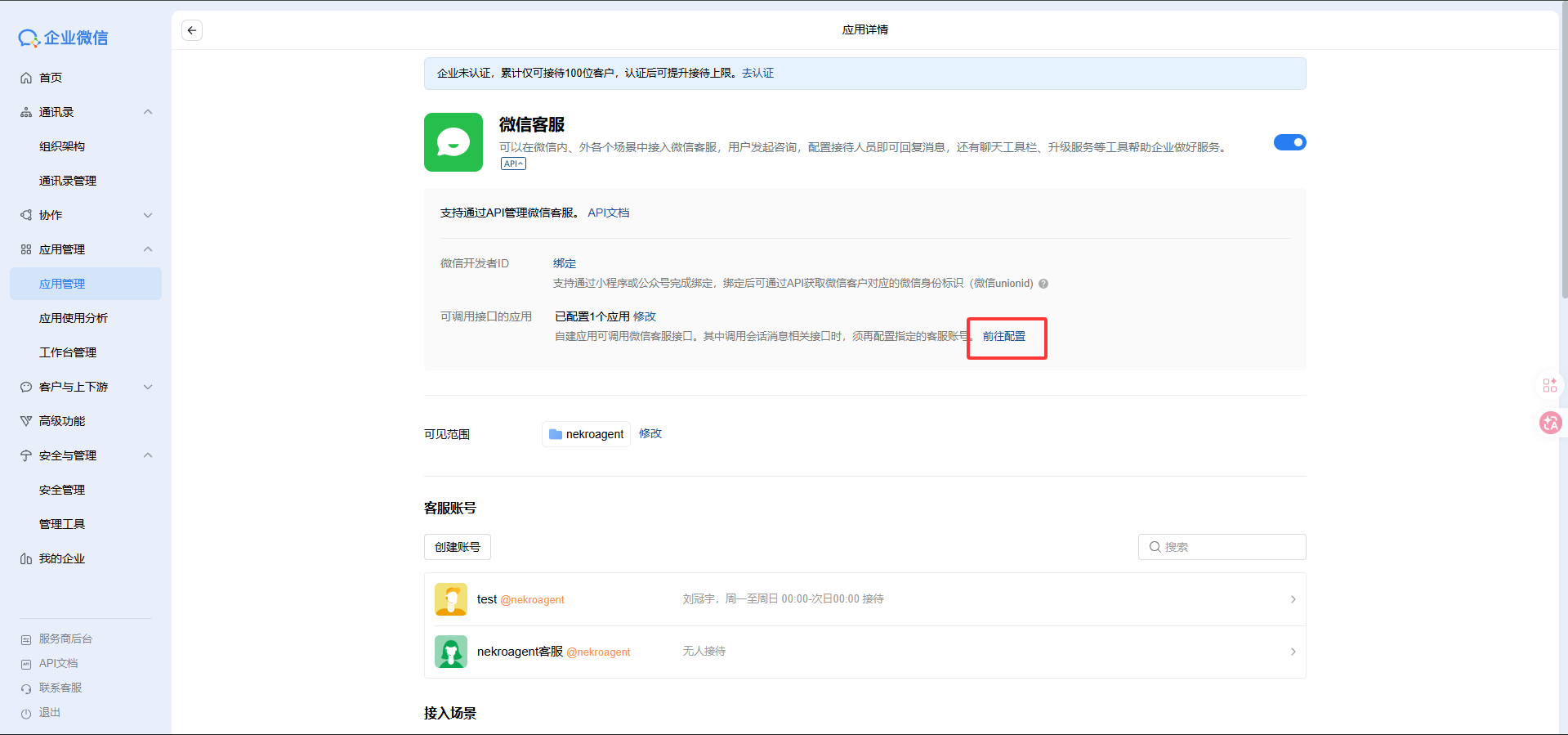Select 应用管理 submenu item
The height and width of the screenshot is (735, 1568).
(x=86, y=284)
